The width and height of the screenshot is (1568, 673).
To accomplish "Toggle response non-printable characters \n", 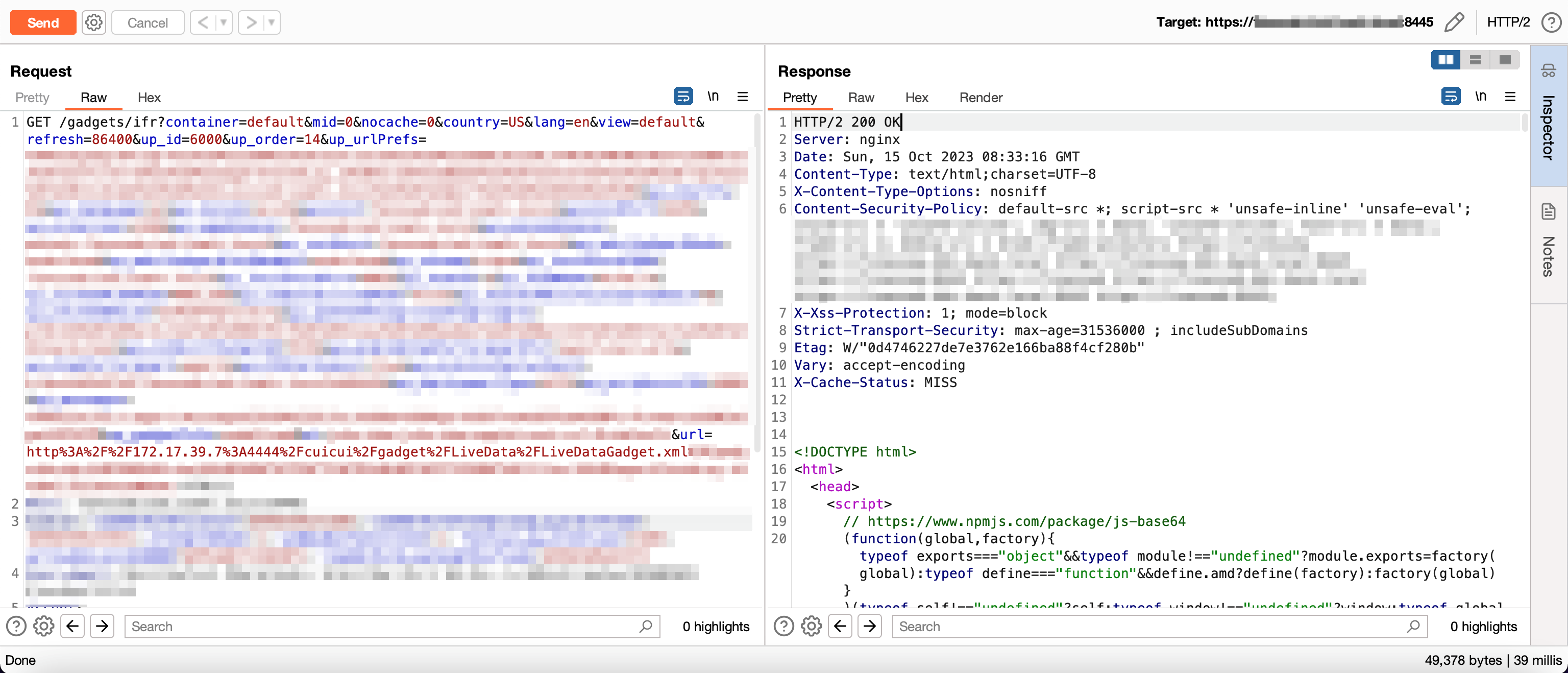I will point(1480,96).
